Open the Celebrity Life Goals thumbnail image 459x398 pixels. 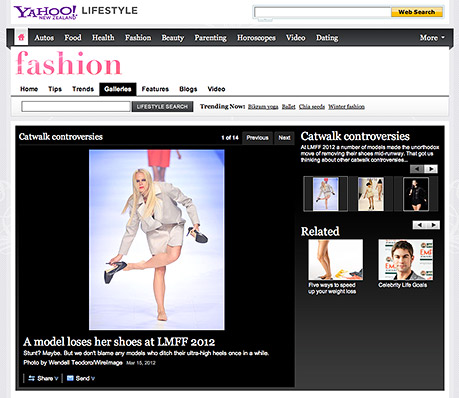406,260
